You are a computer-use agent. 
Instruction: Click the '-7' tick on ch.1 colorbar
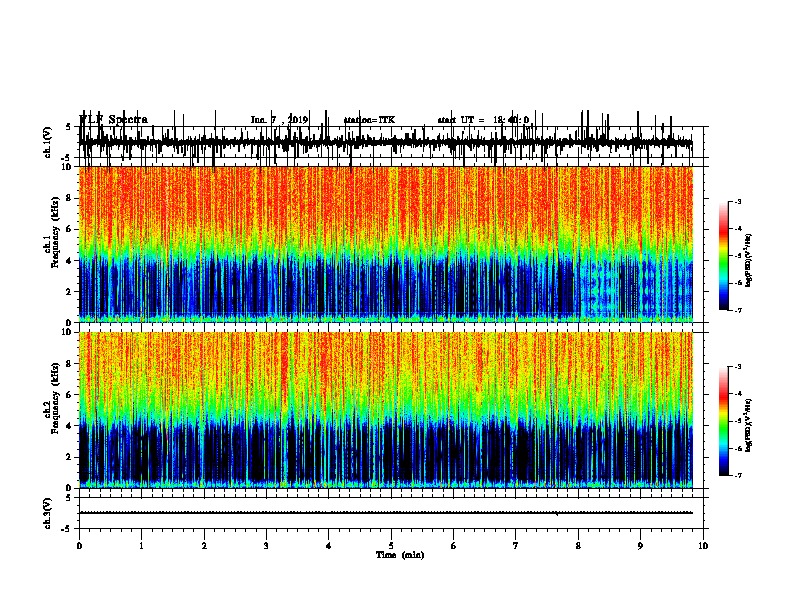737,310
